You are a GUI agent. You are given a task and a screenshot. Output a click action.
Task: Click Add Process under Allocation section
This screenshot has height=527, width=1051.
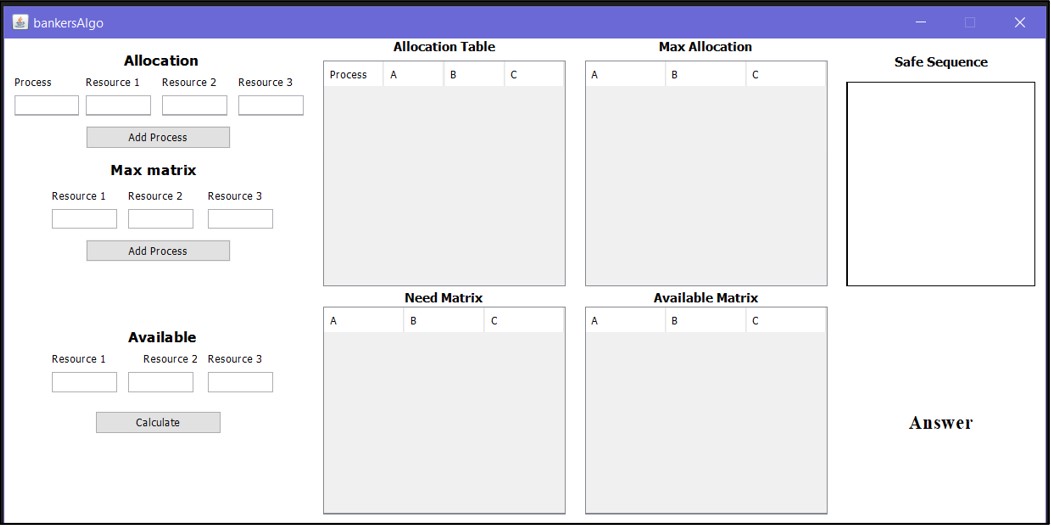(158, 137)
